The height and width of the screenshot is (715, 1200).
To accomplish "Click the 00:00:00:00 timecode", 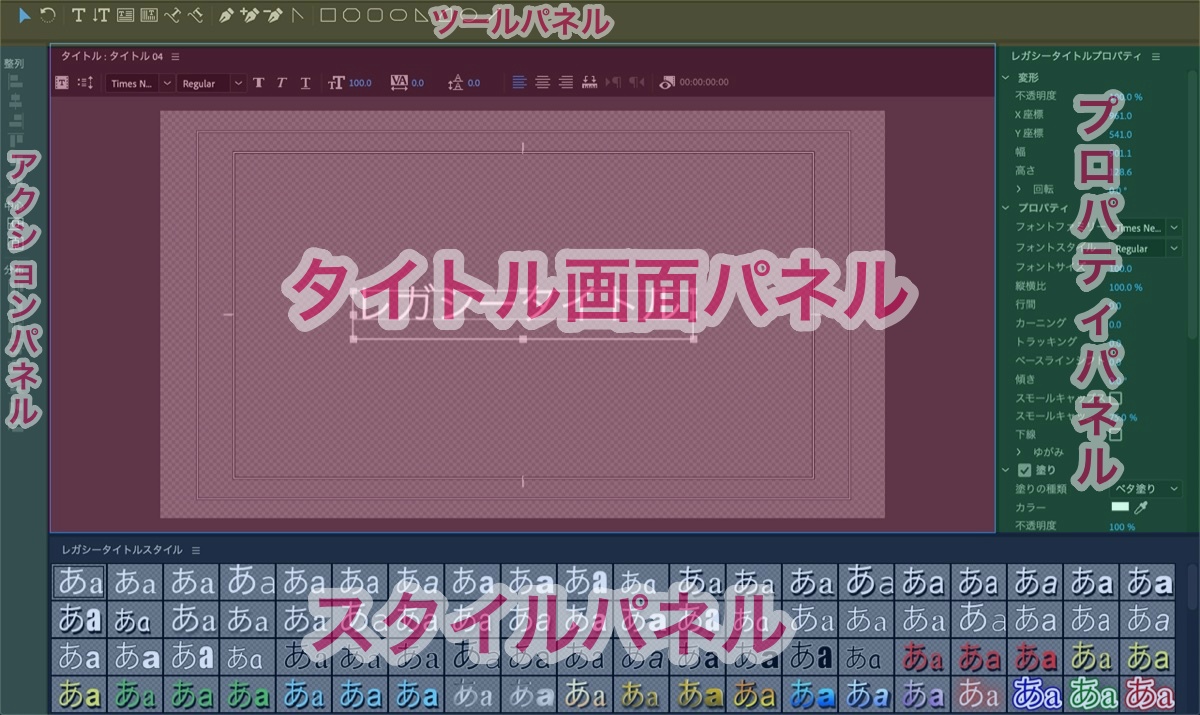I will (704, 83).
